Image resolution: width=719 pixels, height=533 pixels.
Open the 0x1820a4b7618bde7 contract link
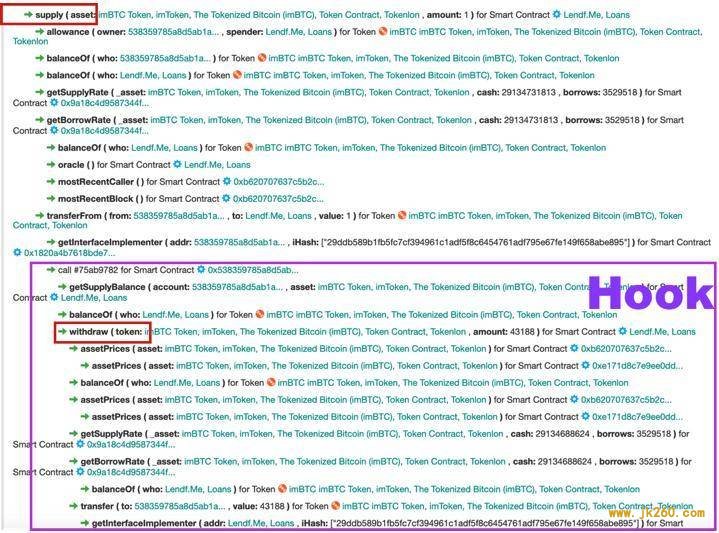(69, 253)
